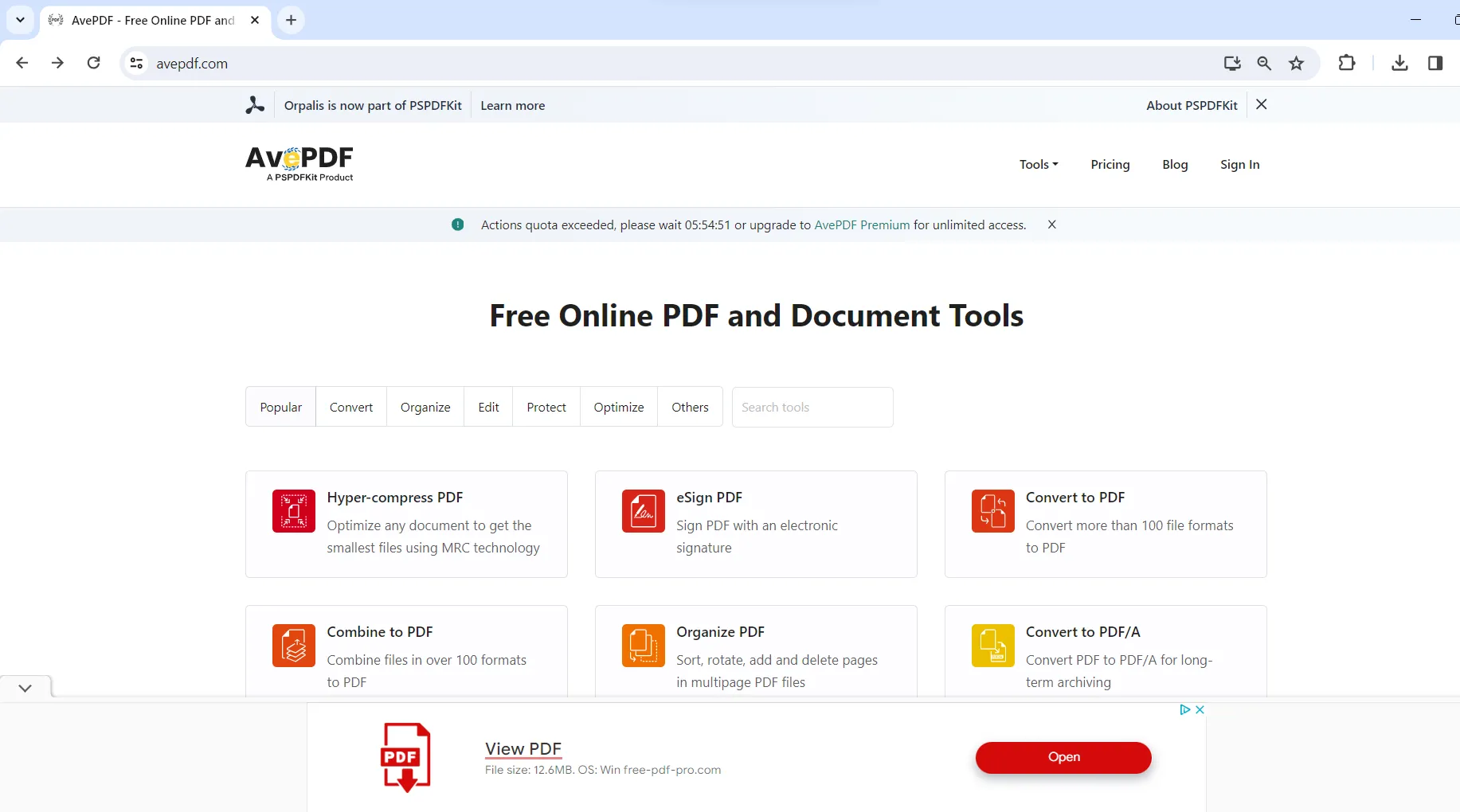The width and height of the screenshot is (1460, 812).
Task: Click the Free Online PDF and Document Tools heading
Action: (757, 316)
